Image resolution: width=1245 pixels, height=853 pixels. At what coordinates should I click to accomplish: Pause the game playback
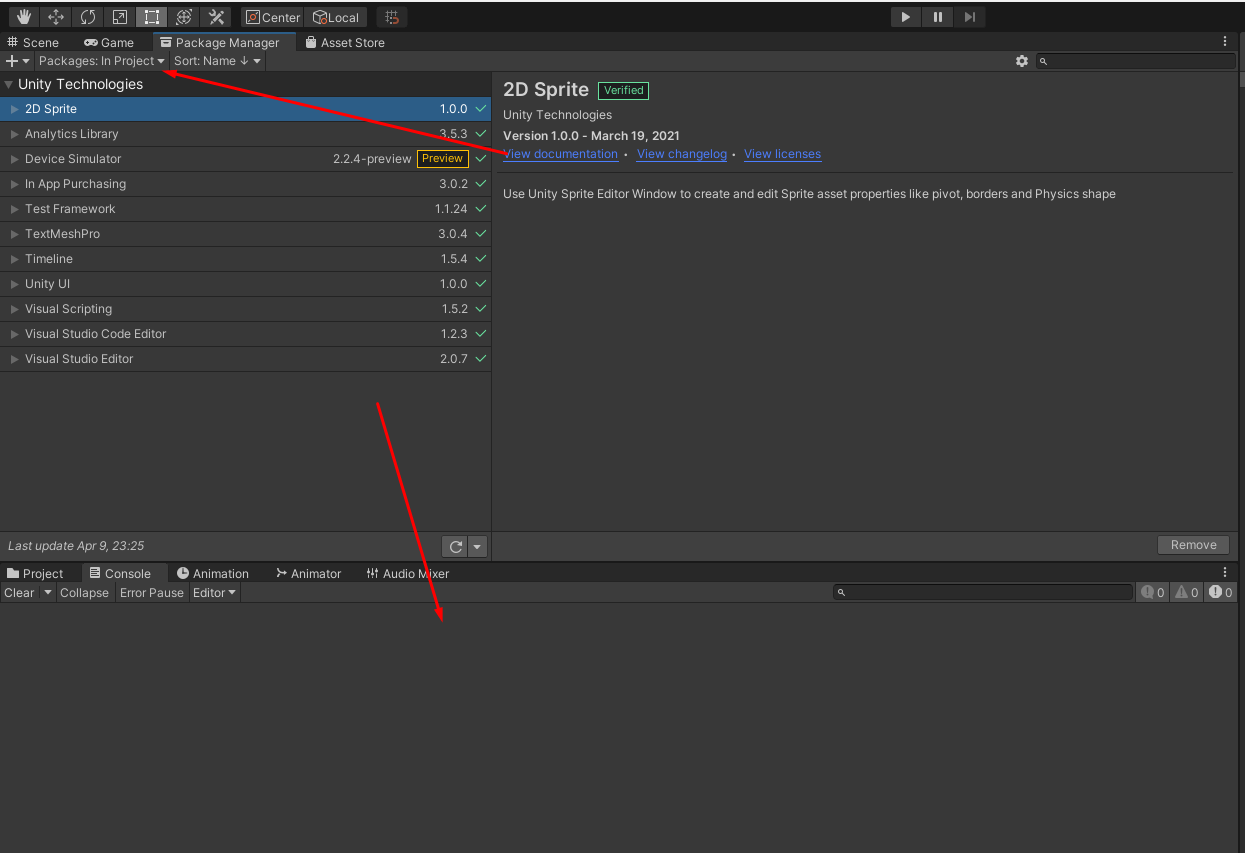pos(937,17)
